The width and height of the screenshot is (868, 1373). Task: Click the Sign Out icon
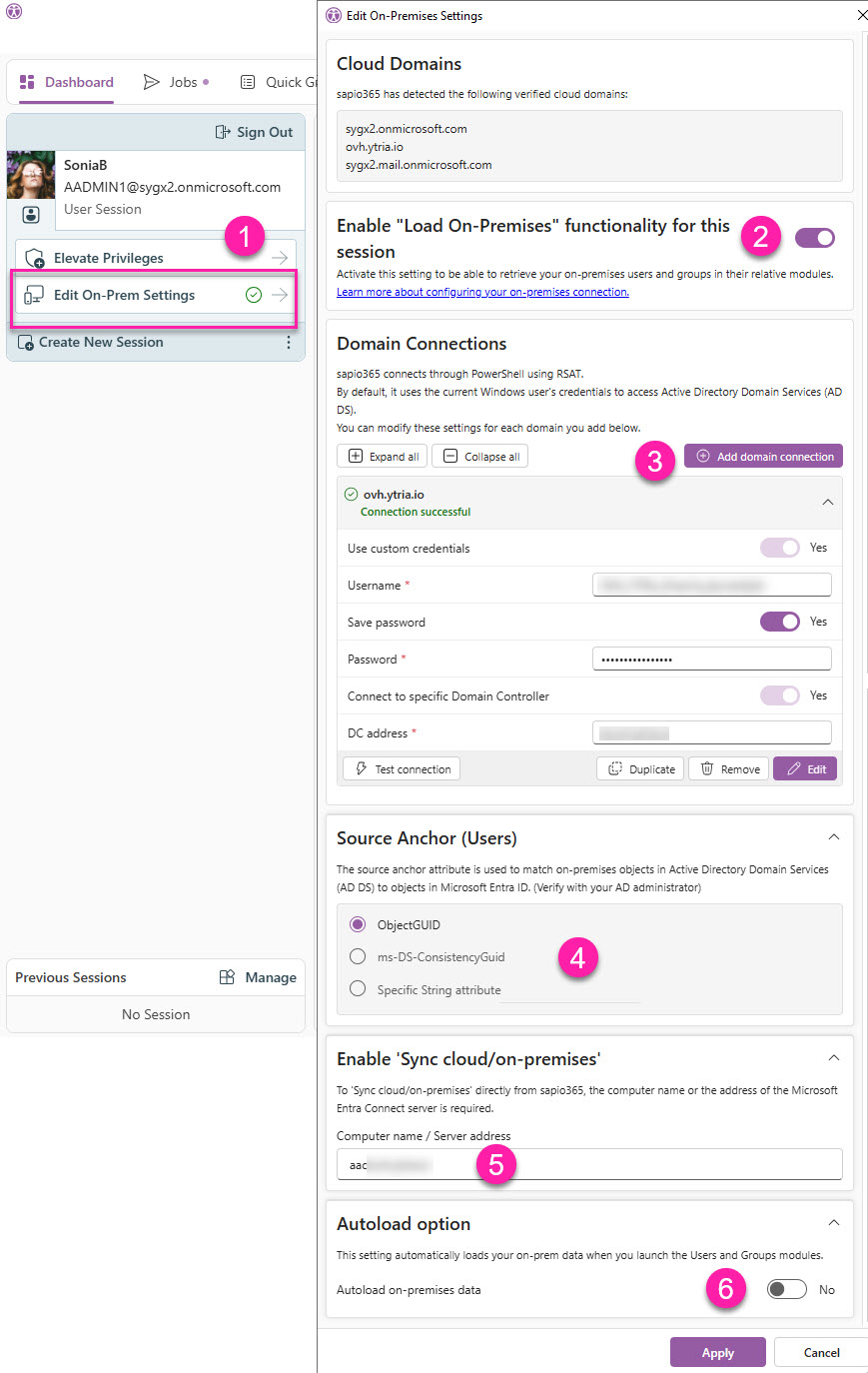223,132
